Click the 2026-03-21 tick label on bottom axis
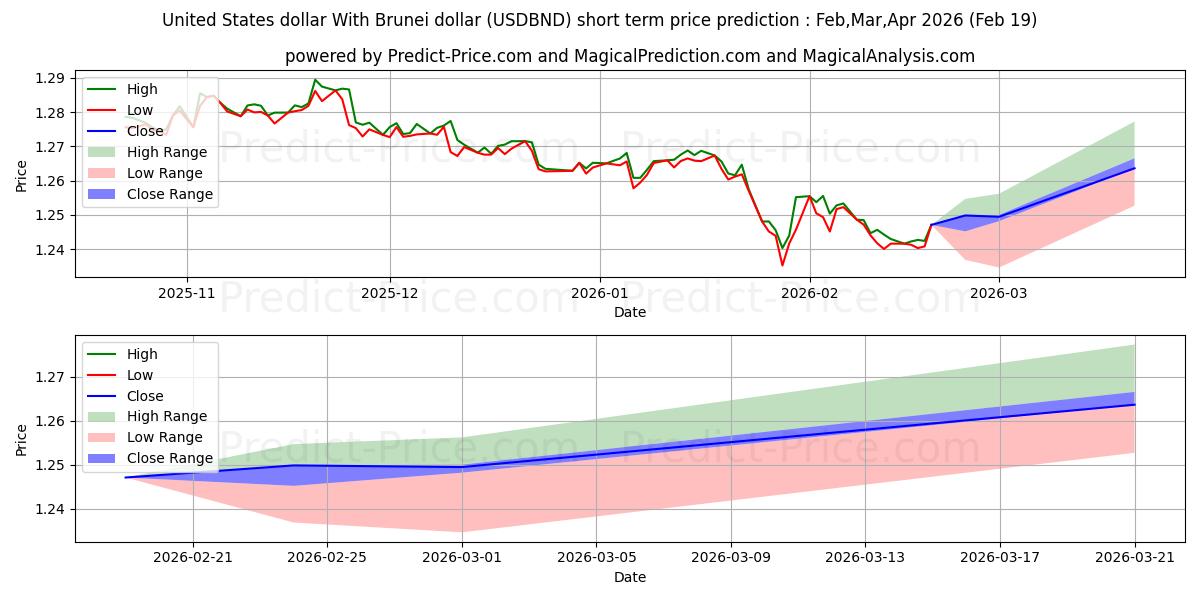Viewport: 1200px width, 600px height. click(x=1135, y=559)
